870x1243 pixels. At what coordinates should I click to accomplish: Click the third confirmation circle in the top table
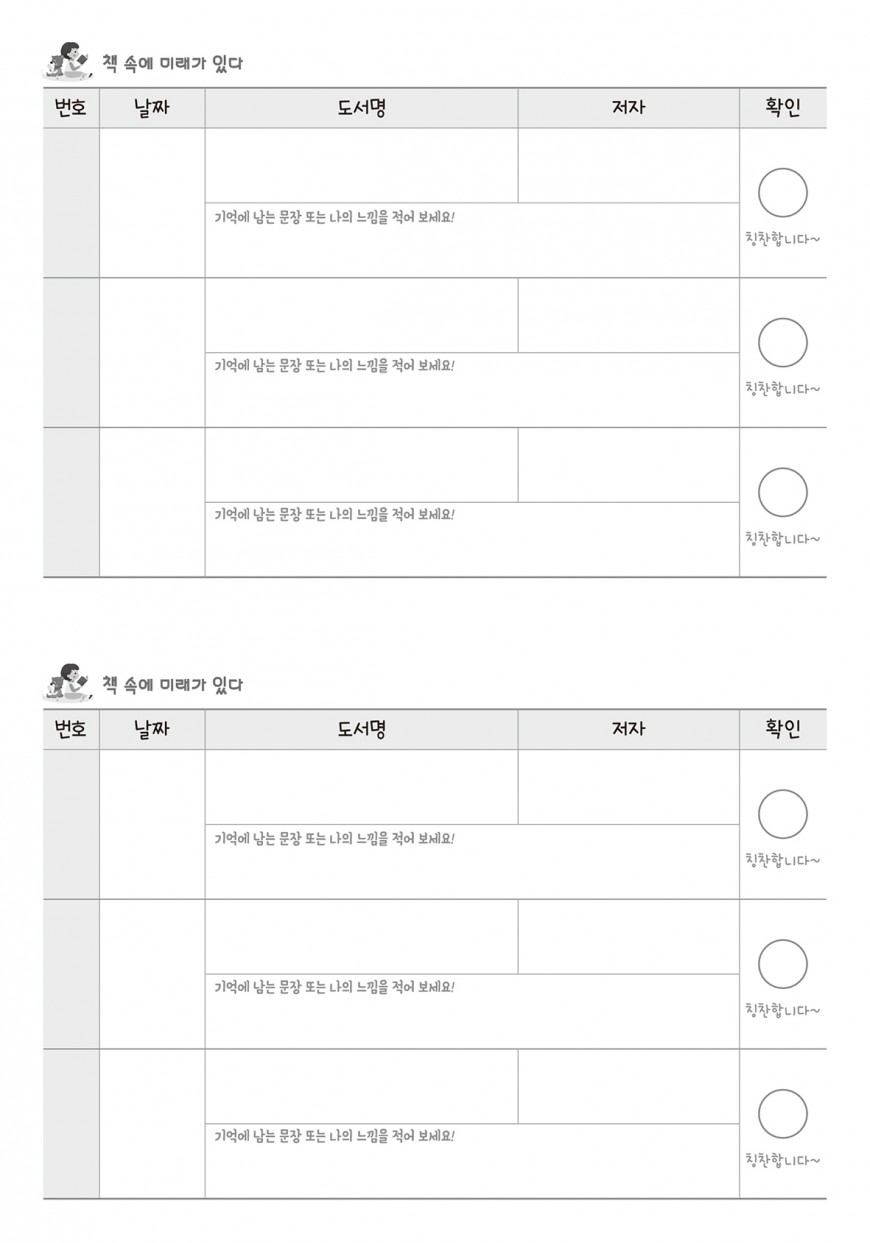[783, 493]
